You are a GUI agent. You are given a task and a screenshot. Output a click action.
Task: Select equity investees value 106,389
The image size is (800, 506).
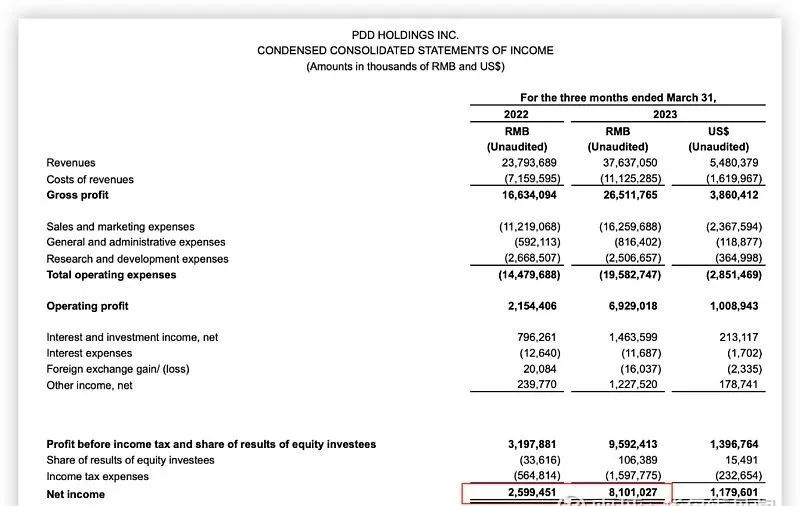(638, 460)
